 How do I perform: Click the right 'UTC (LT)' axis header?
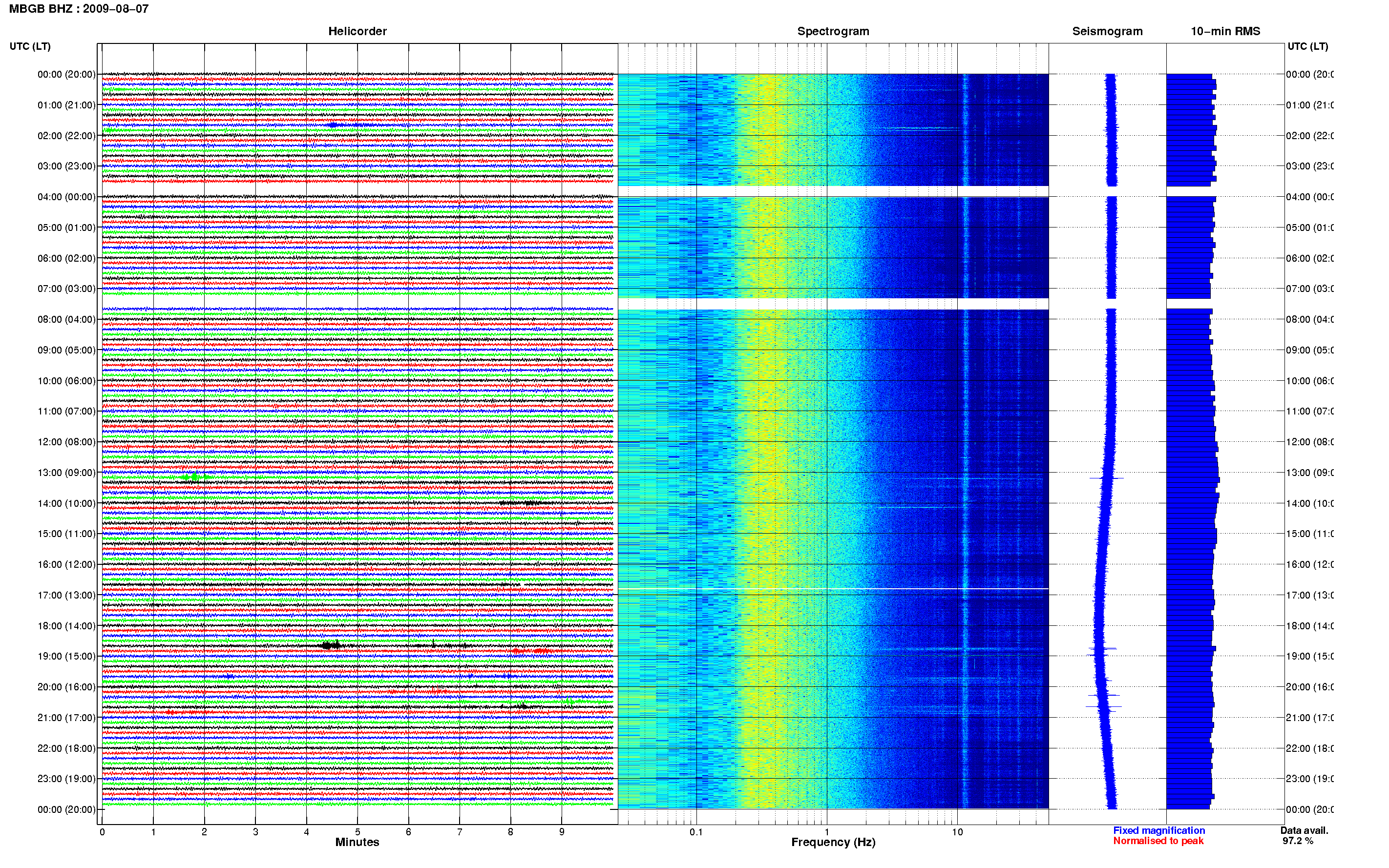click(1307, 46)
